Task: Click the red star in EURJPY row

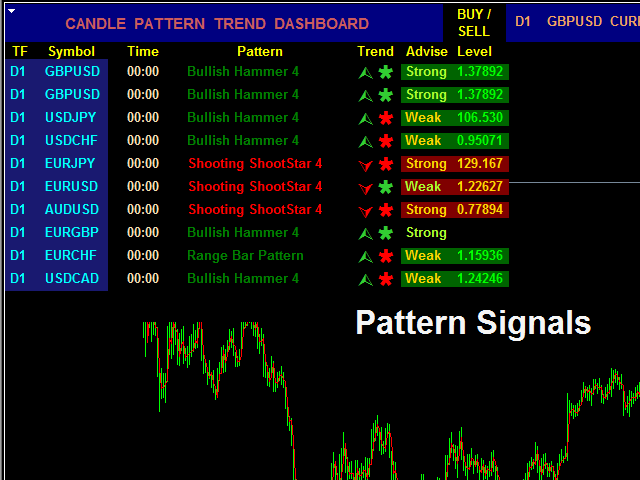Action: [x=386, y=164]
